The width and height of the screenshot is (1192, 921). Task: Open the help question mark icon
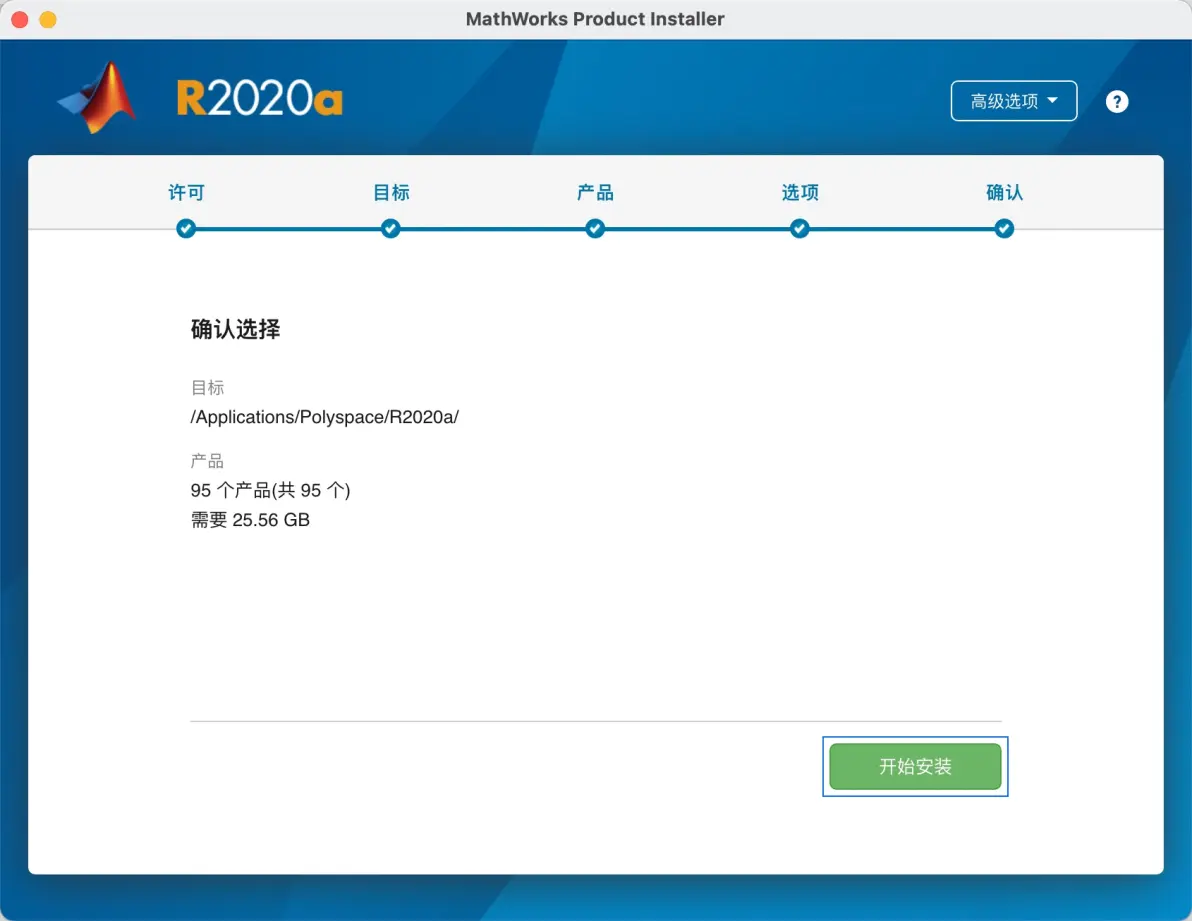1117,101
